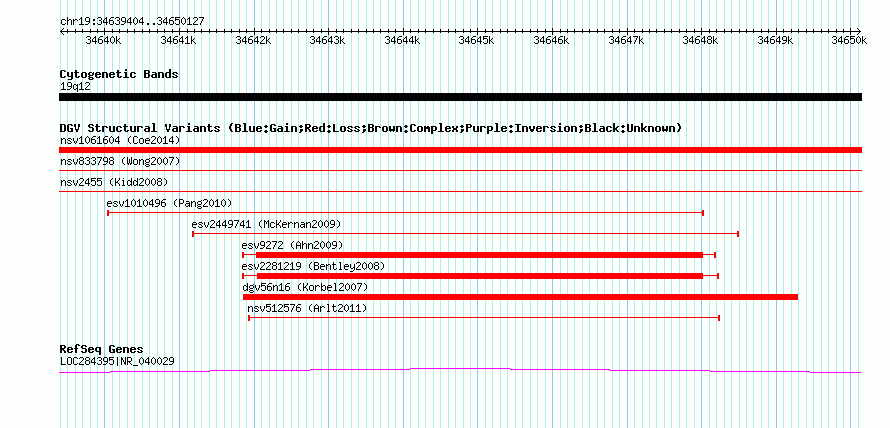890x428 pixels.
Task: Select the esv9272 thick red variant bar
Action: (x=479, y=255)
